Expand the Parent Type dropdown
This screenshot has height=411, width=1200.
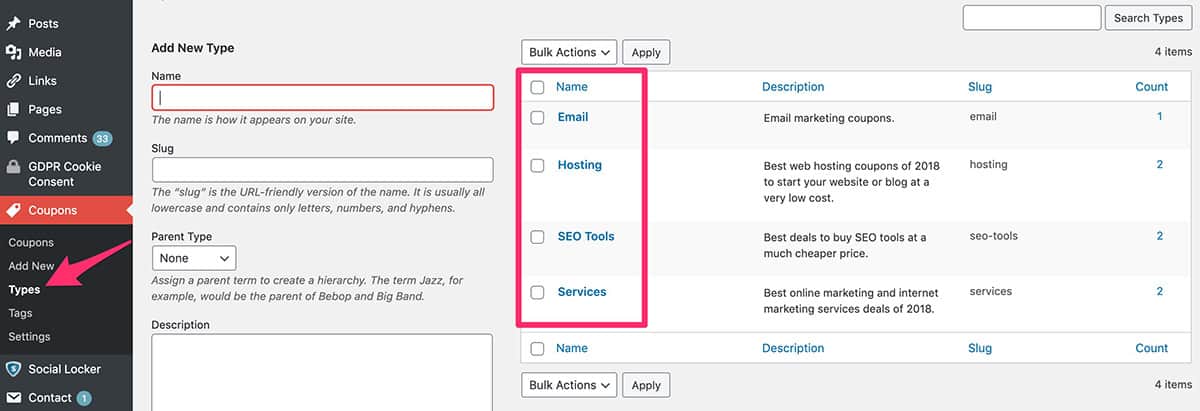(194, 258)
